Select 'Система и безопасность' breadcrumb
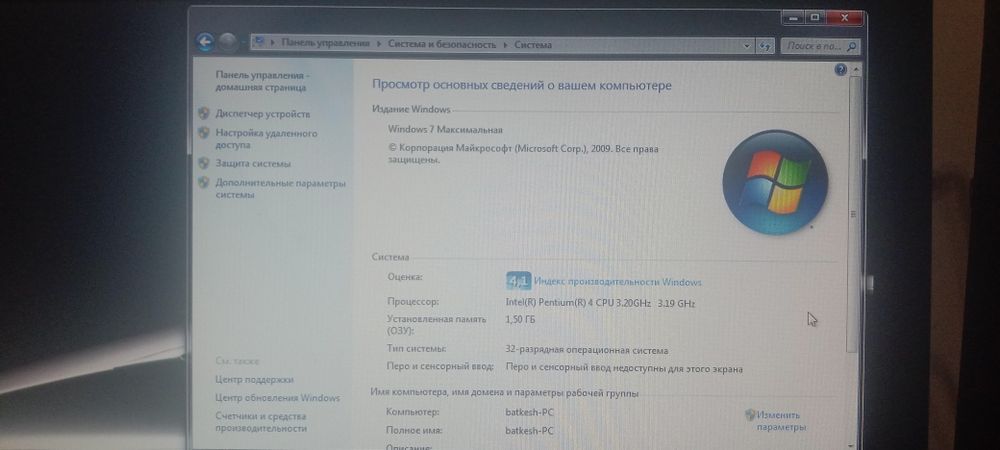Viewport: 1000px width, 450px height. pos(441,45)
